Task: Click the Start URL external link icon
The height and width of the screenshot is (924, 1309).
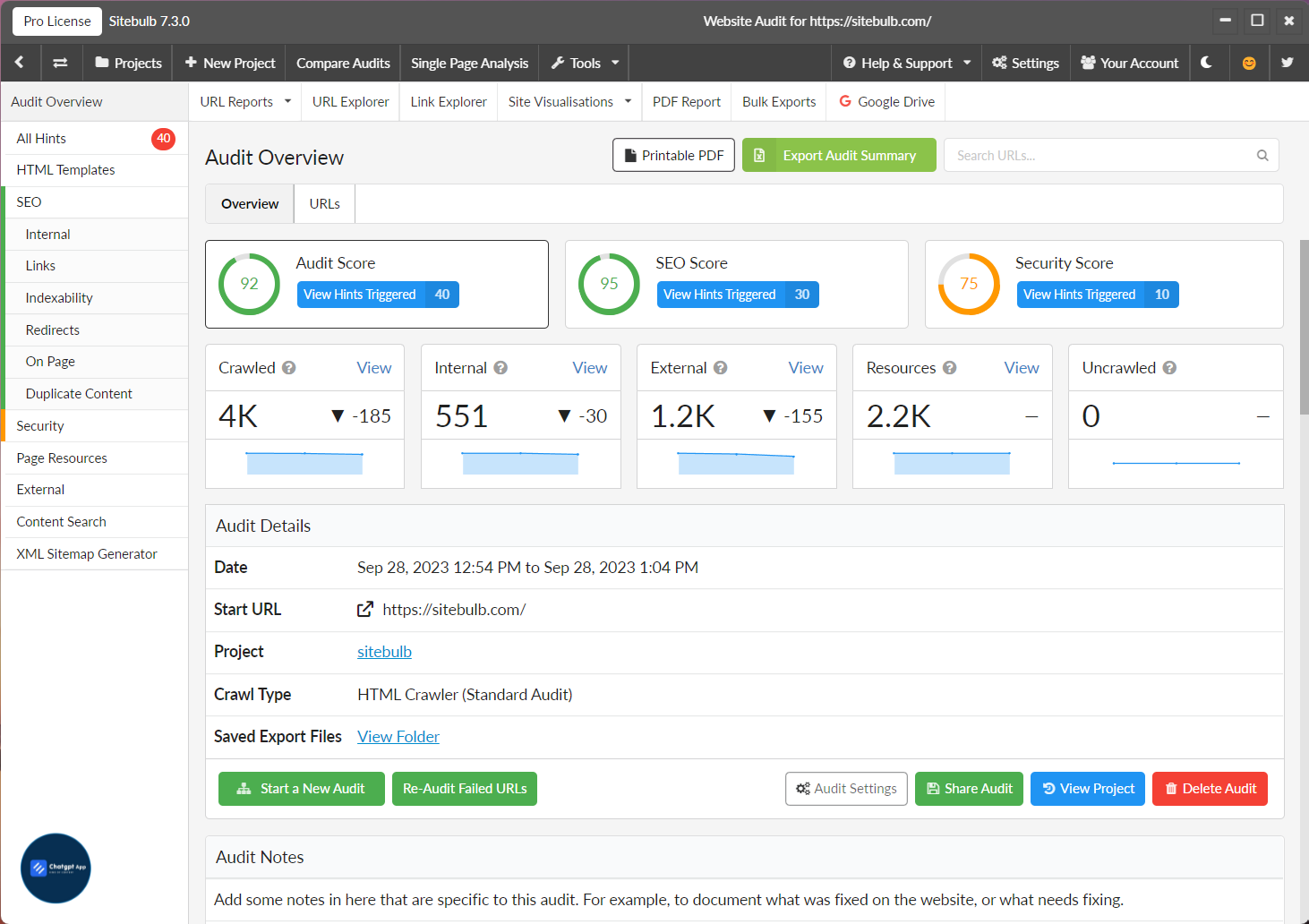Action: pos(365,609)
